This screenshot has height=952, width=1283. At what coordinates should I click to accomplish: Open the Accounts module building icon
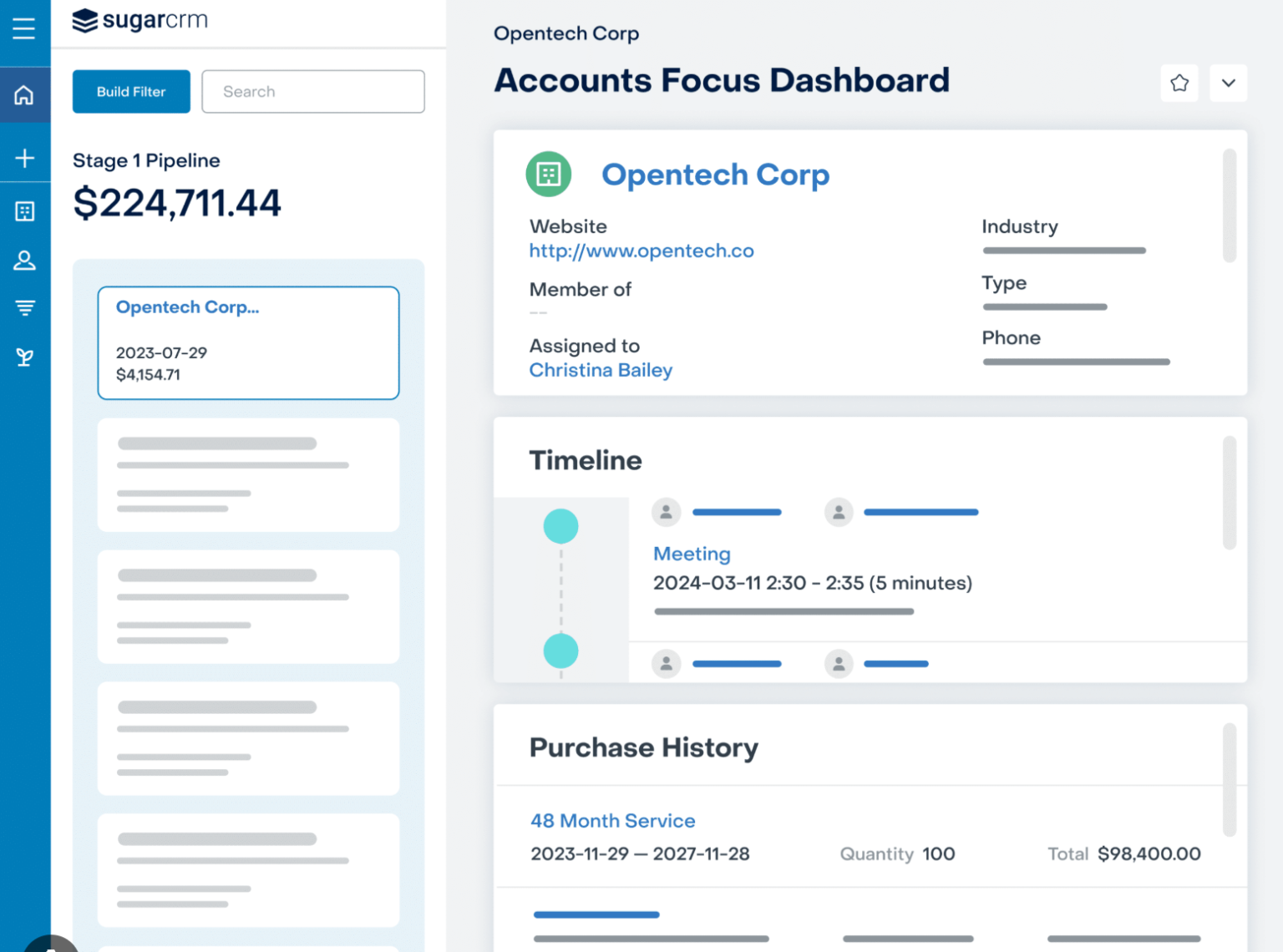tap(24, 210)
